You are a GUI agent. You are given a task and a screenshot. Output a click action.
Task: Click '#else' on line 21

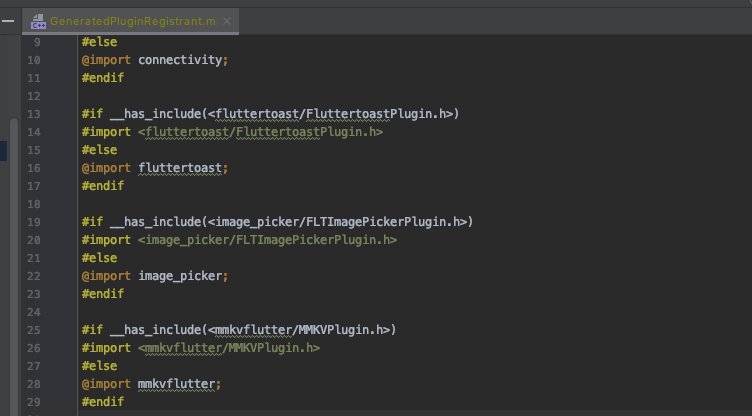click(x=99, y=258)
